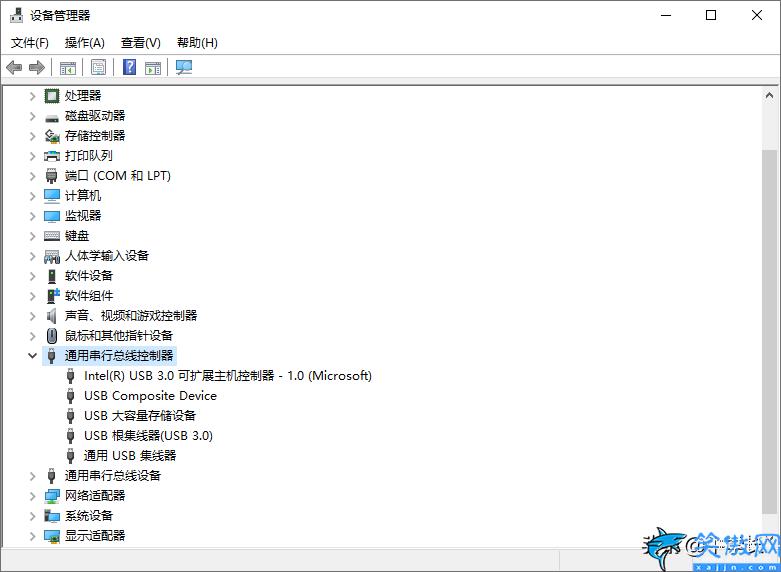Click the Forward arrow toolbar icon
781x572 pixels.
pos(37,67)
